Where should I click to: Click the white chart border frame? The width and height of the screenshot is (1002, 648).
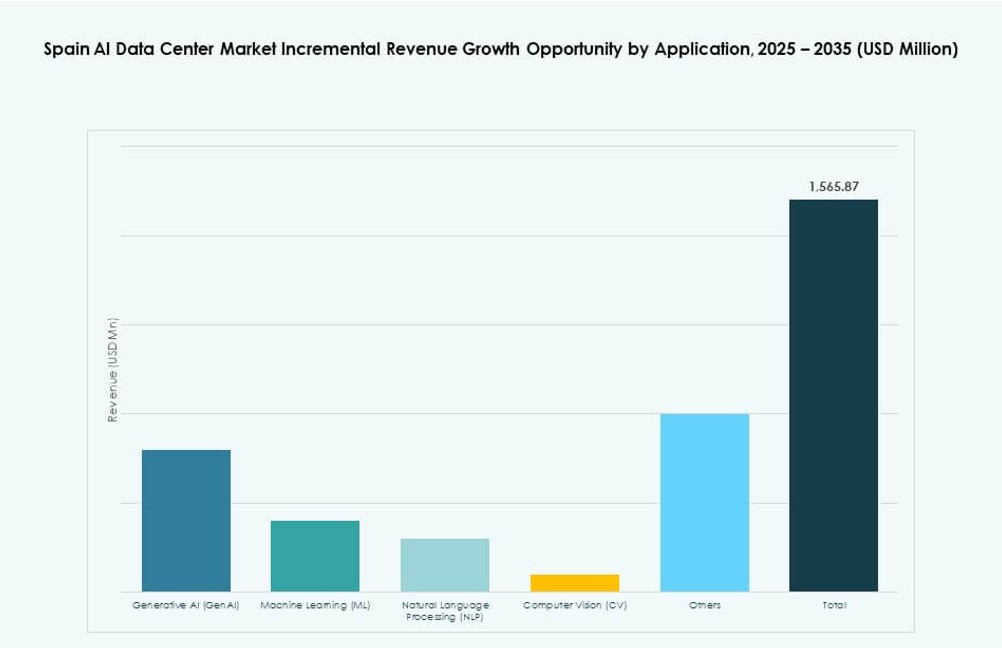click(x=500, y=128)
